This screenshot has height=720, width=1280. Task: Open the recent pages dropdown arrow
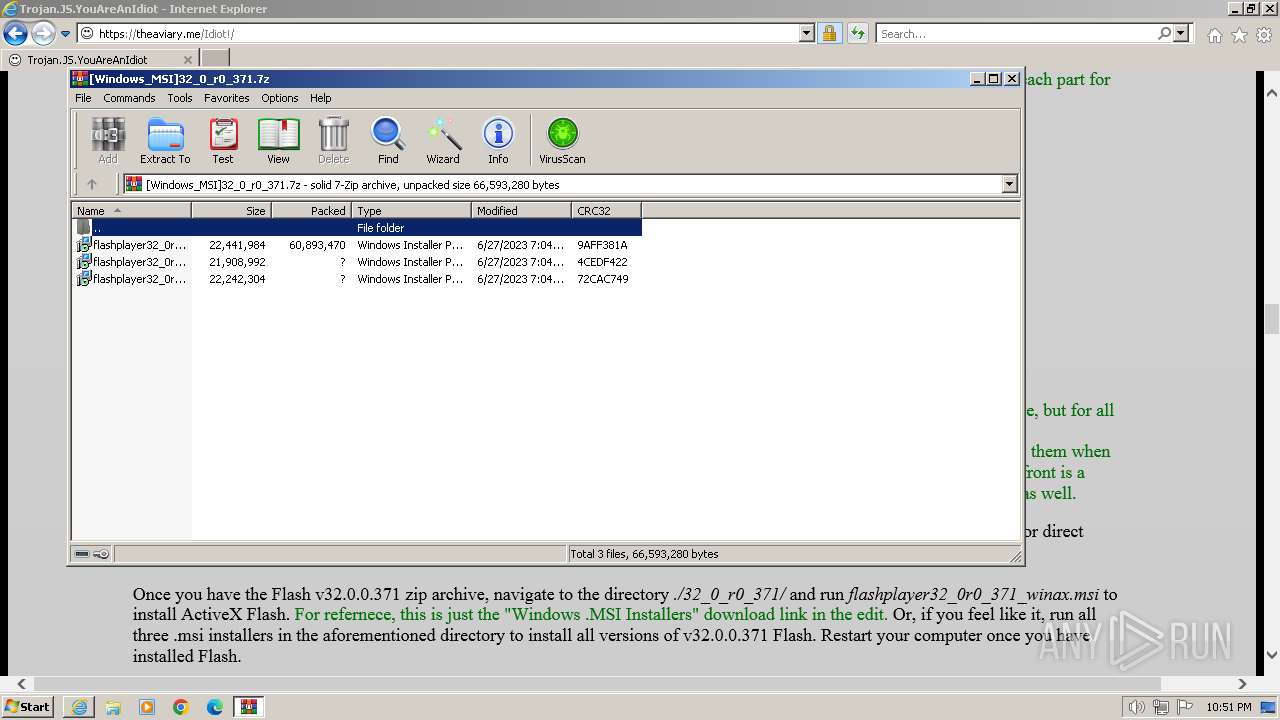click(66, 34)
